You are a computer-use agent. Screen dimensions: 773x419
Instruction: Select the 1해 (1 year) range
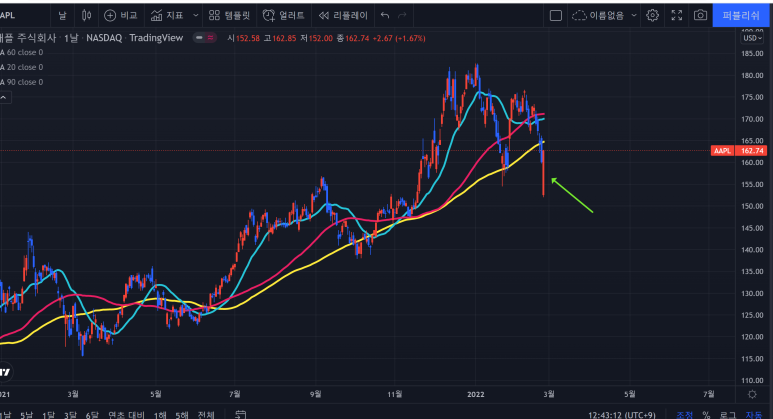pyautogui.click(x=160, y=415)
